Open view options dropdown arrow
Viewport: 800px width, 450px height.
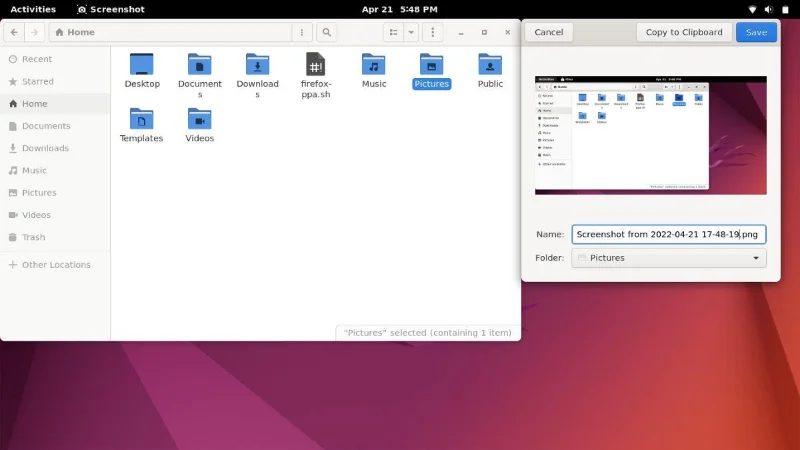[411, 32]
